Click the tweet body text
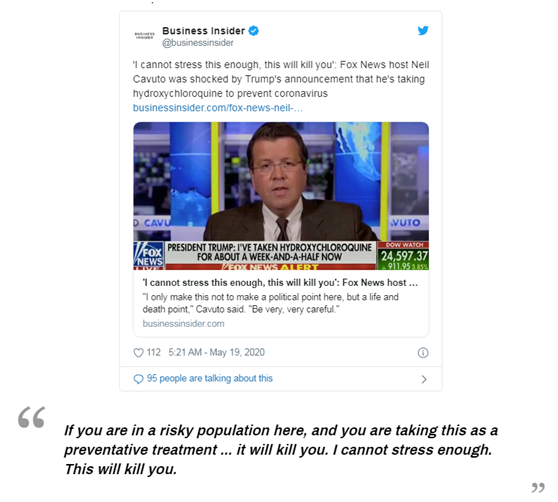Viewport: 558px width, 502px height. [x=281, y=79]
